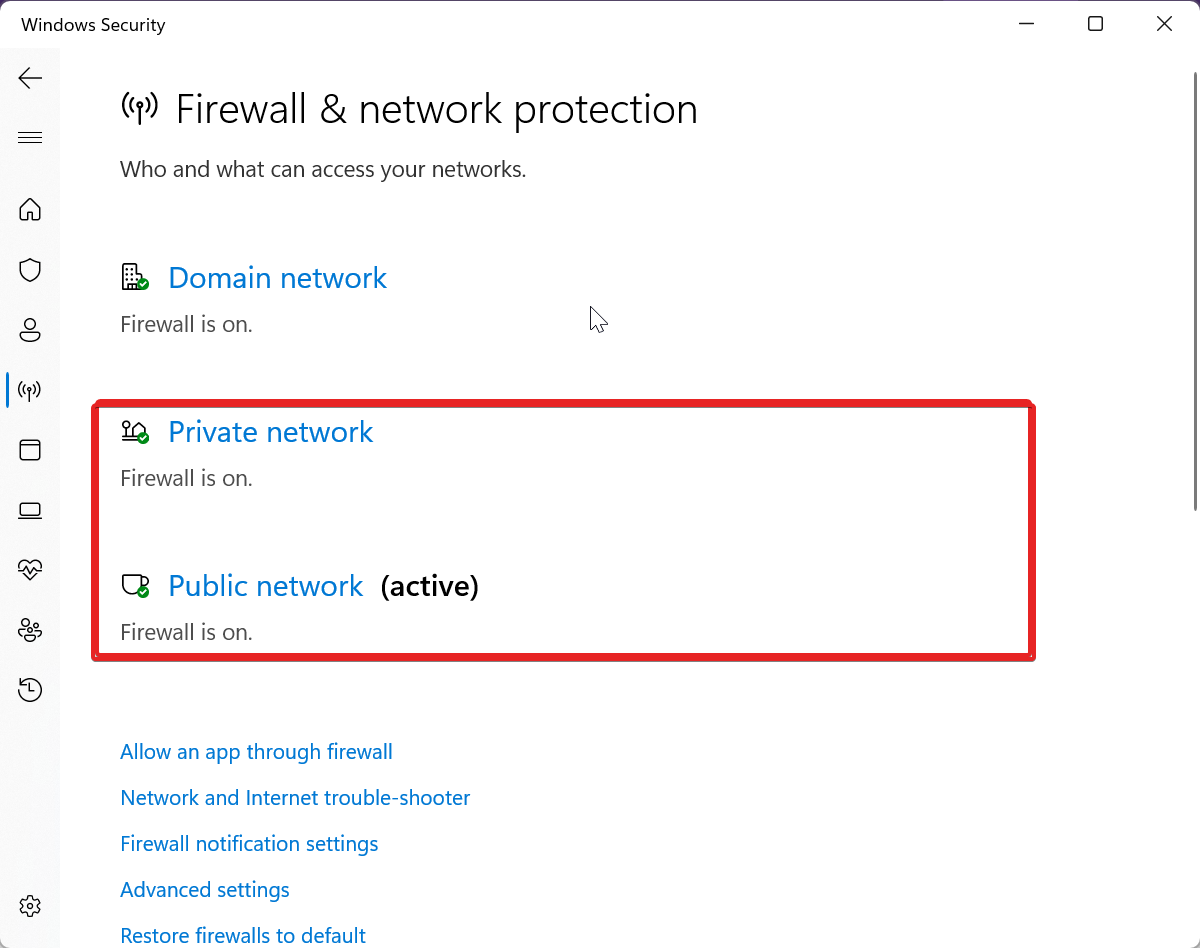Viewport: 1200px width, 948px height.
Task: Open the Home icon in sidebar
Action: tap(30, 210)
